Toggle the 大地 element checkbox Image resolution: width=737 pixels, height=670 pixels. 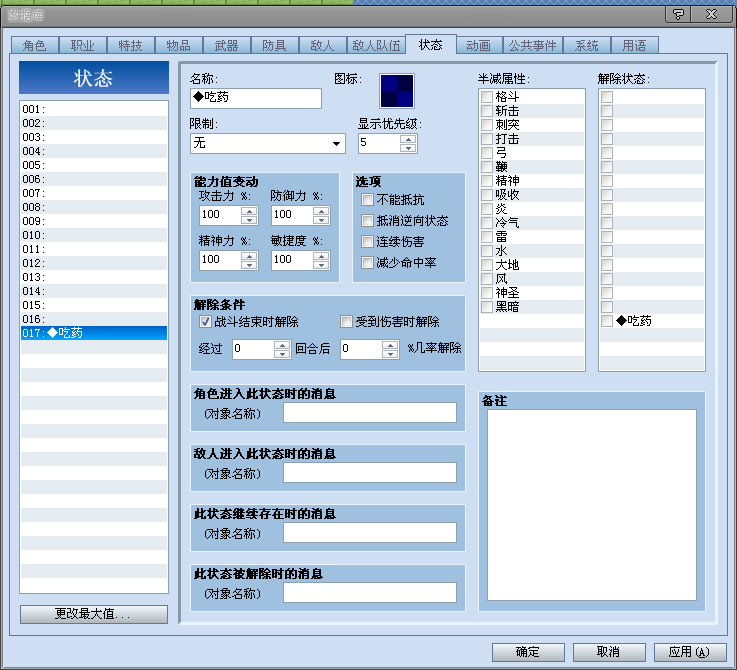tap(487, 265)
